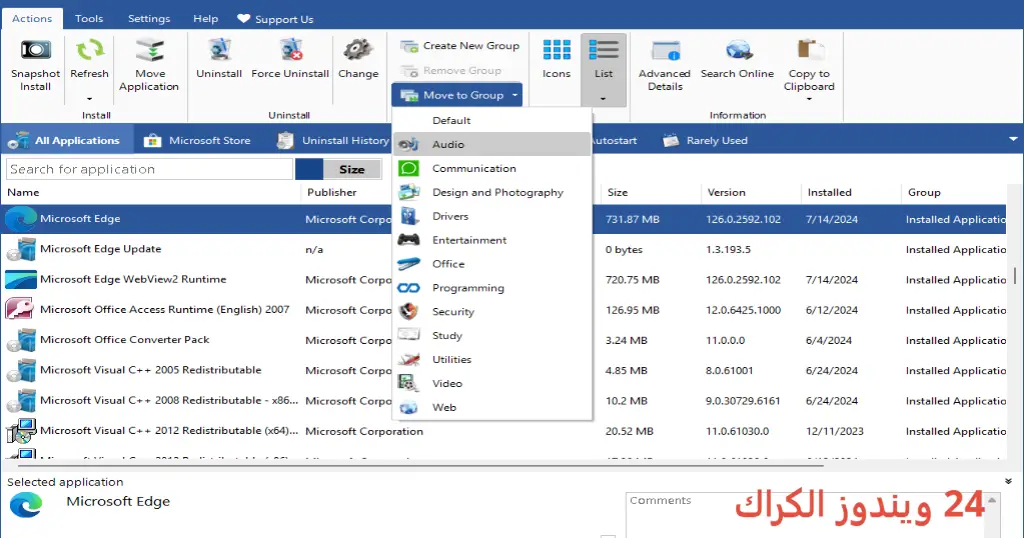This screenshot has height=538, width=1024.
Task: Choose the Audio group
Action: point(492,144)
